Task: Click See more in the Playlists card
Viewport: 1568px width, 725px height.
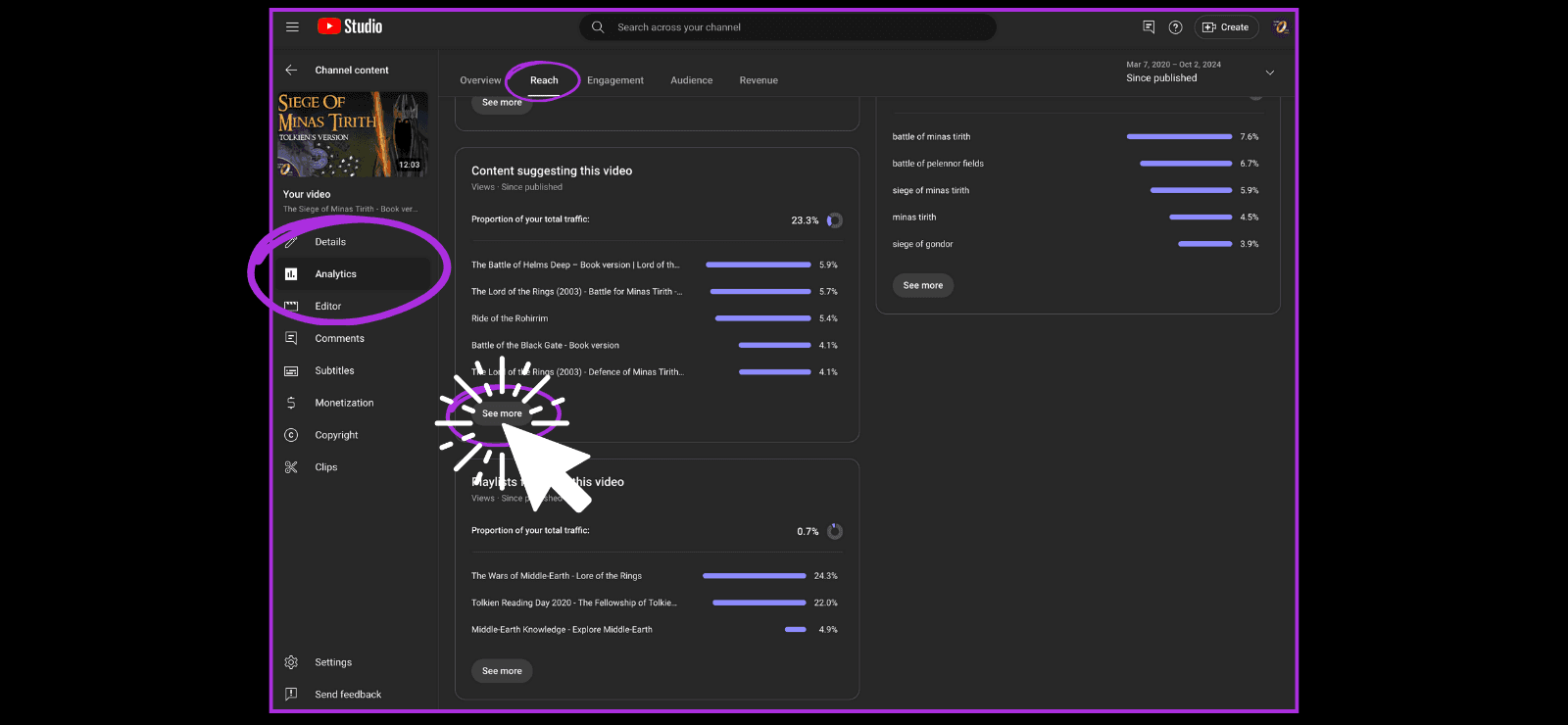Action: 502,671
